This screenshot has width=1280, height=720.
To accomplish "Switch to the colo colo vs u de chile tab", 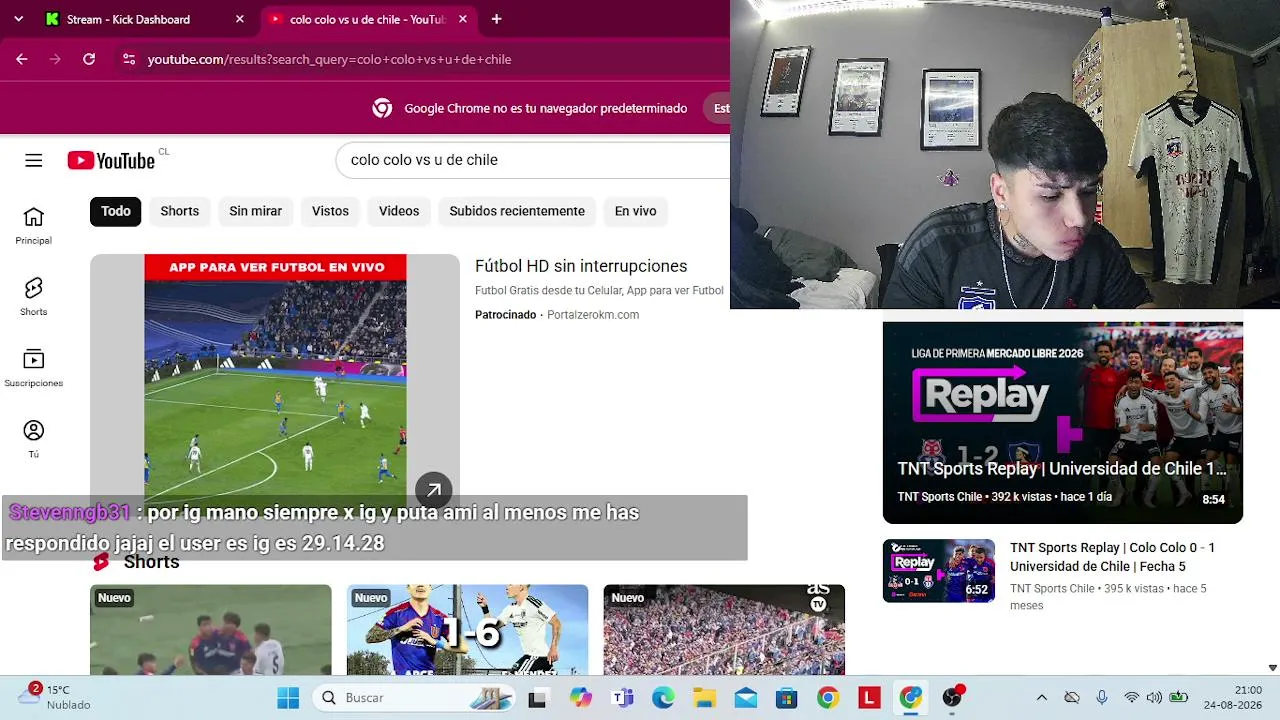I will pyautogui.click(x=368, y=19).
